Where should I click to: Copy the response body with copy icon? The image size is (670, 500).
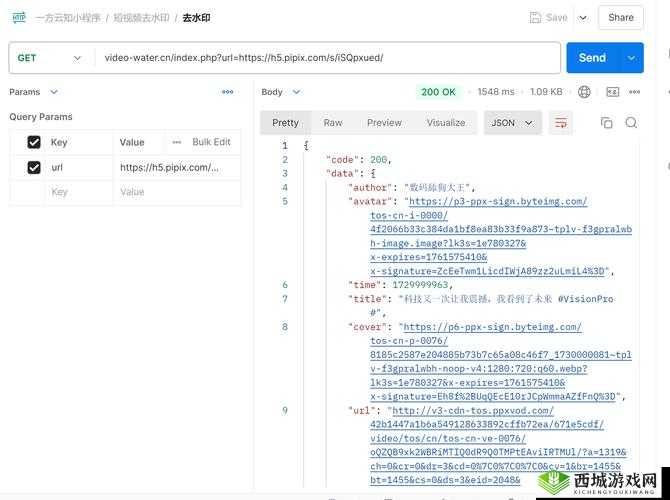[x=606, y=123]
